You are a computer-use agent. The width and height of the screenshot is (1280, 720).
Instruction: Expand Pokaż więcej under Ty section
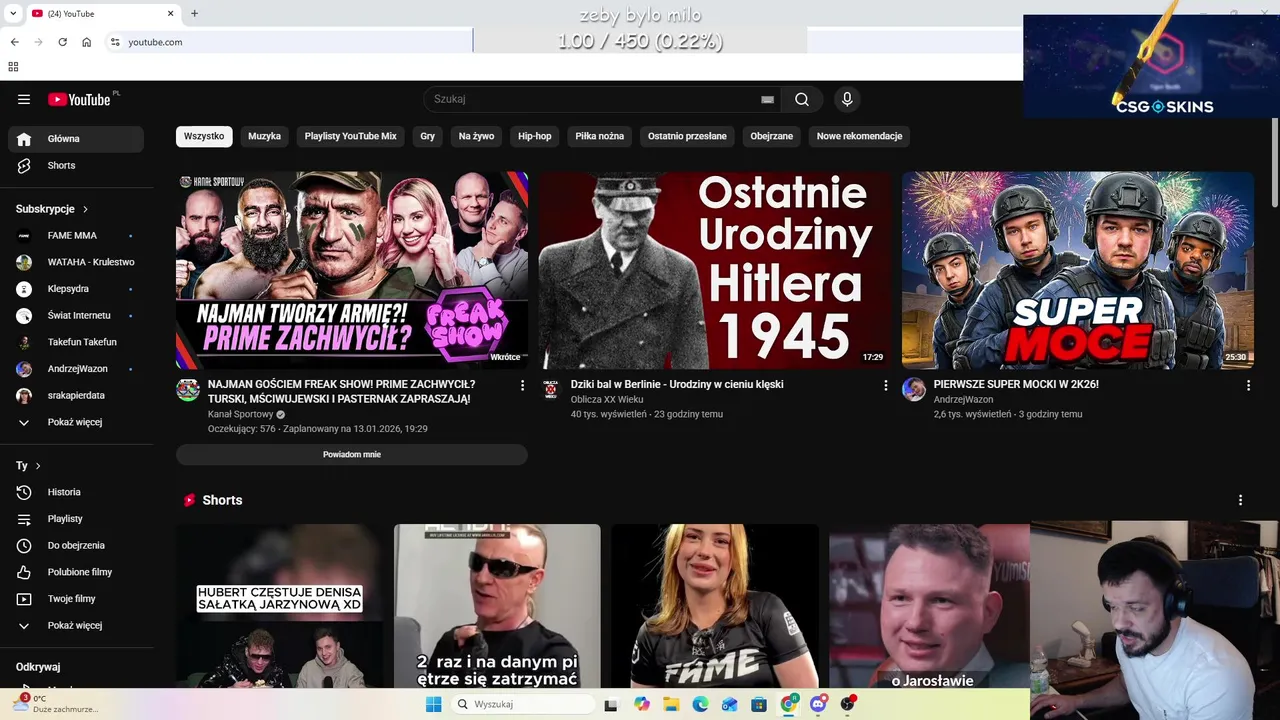76,626
